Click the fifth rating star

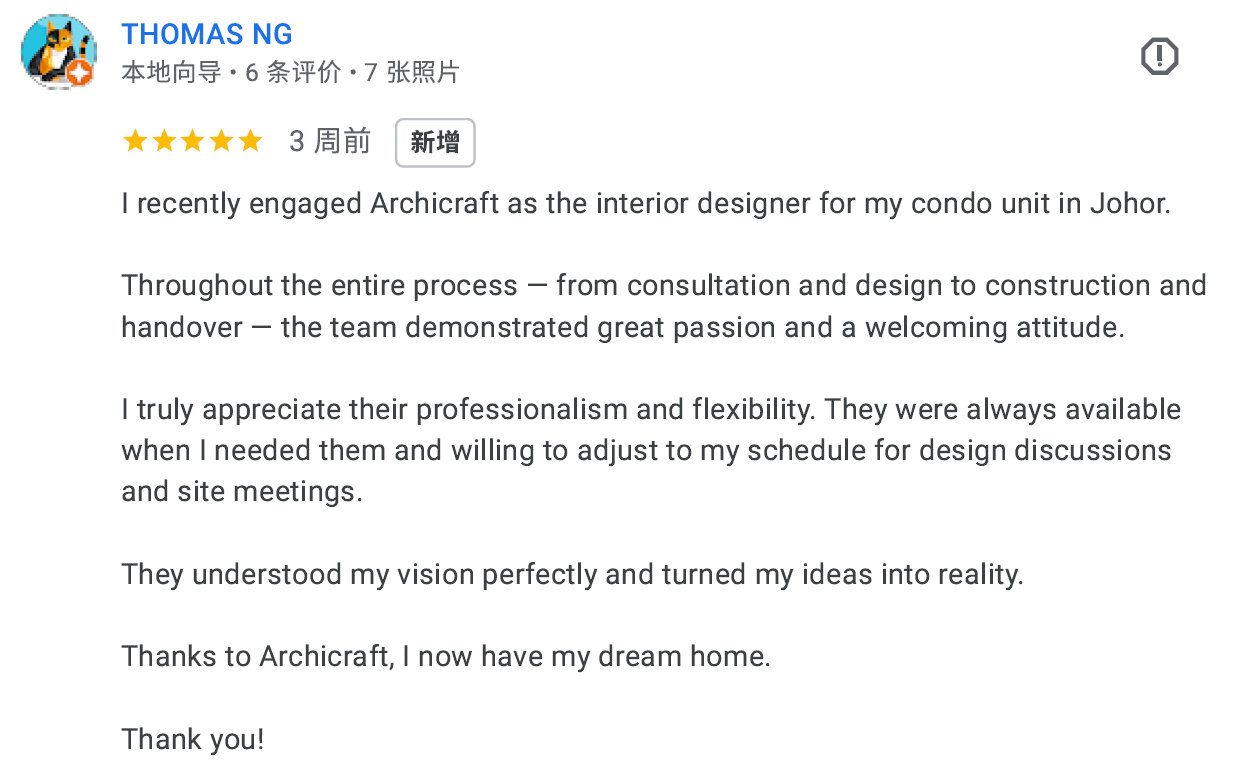coord(250,142)
